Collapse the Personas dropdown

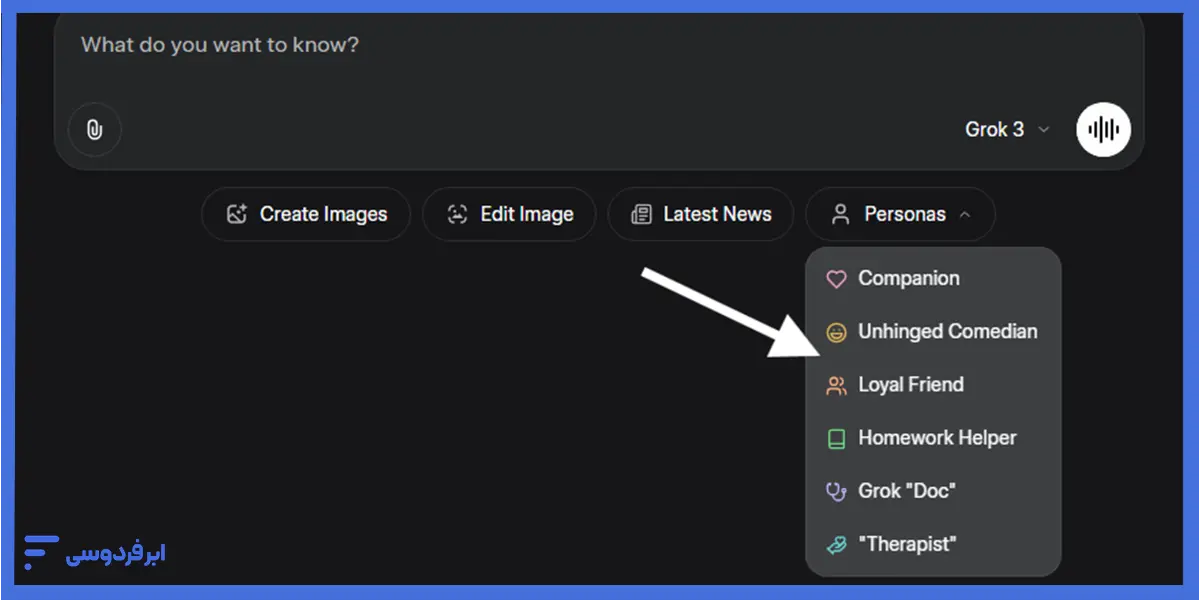(x=900, y=214)
